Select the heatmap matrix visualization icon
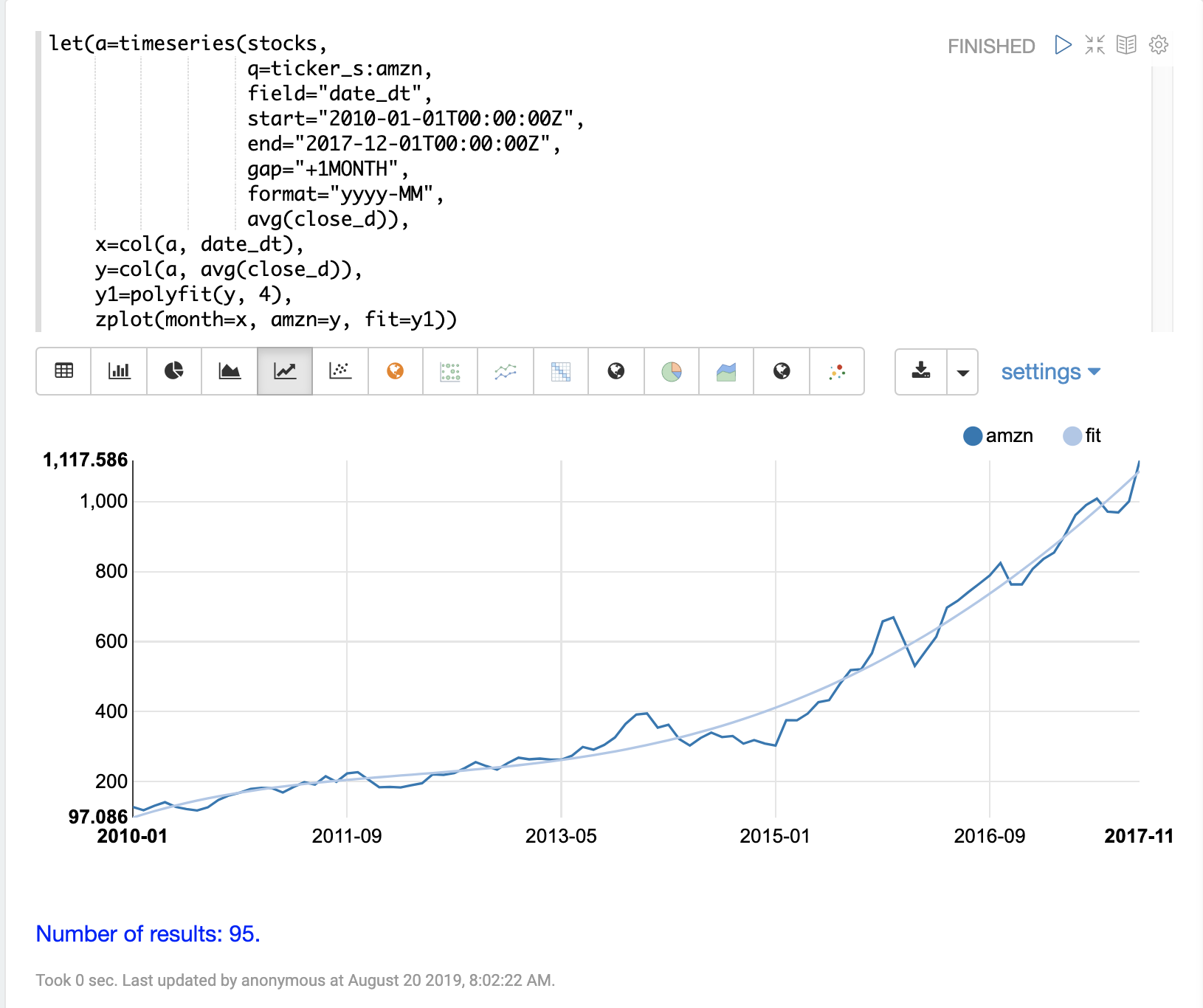This screenshot has height=1008, width=1203. tap(561, 371)
